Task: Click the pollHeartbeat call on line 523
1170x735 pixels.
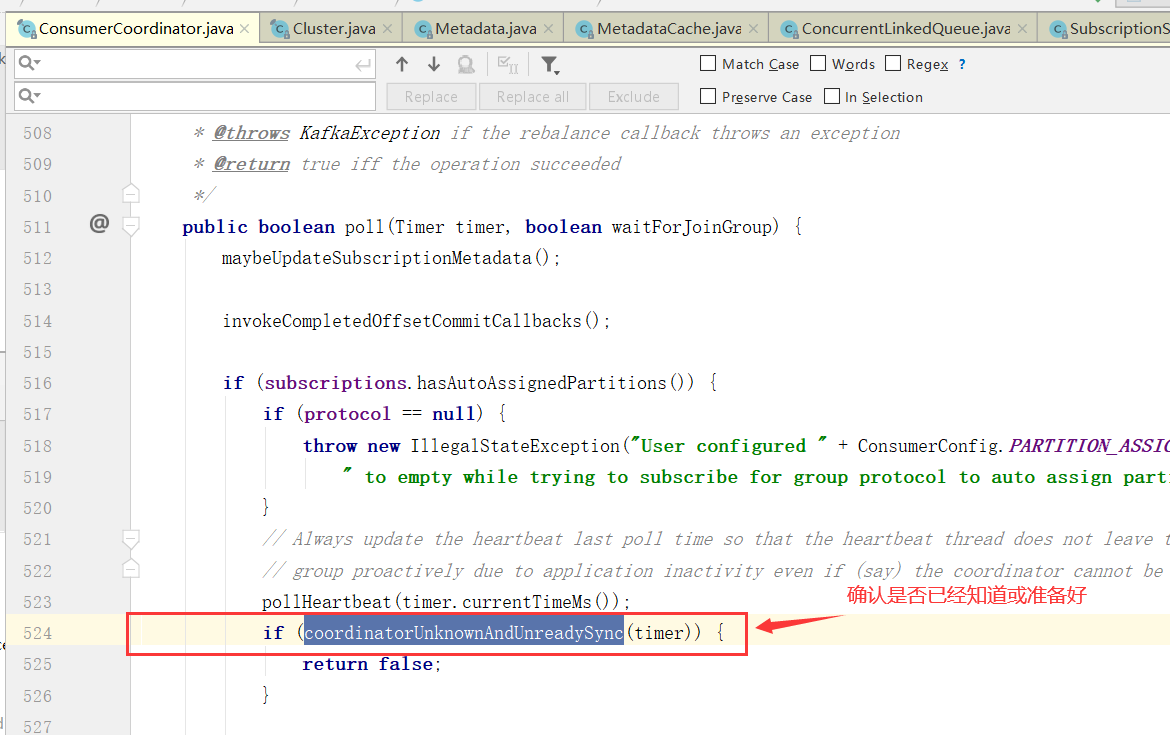Action: coord(326,601)
